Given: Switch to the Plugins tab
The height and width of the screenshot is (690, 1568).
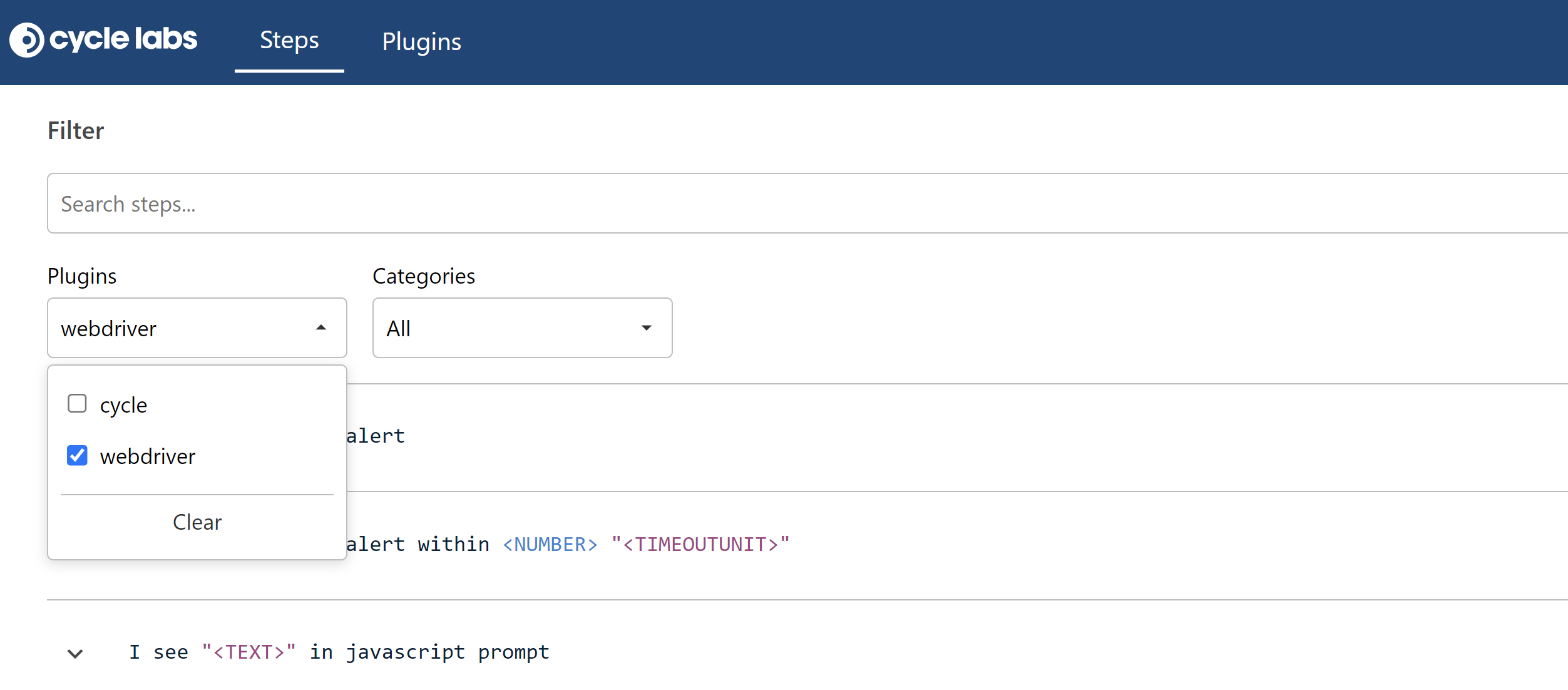Looking at the screenshot, I should click(421, 41).
